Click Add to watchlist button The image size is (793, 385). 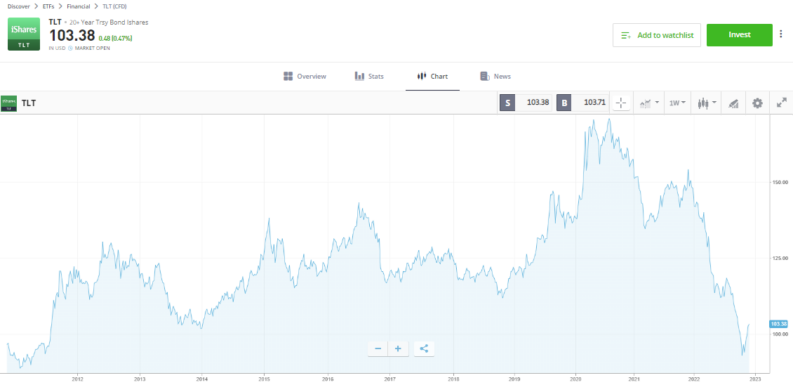pos(656,35)
